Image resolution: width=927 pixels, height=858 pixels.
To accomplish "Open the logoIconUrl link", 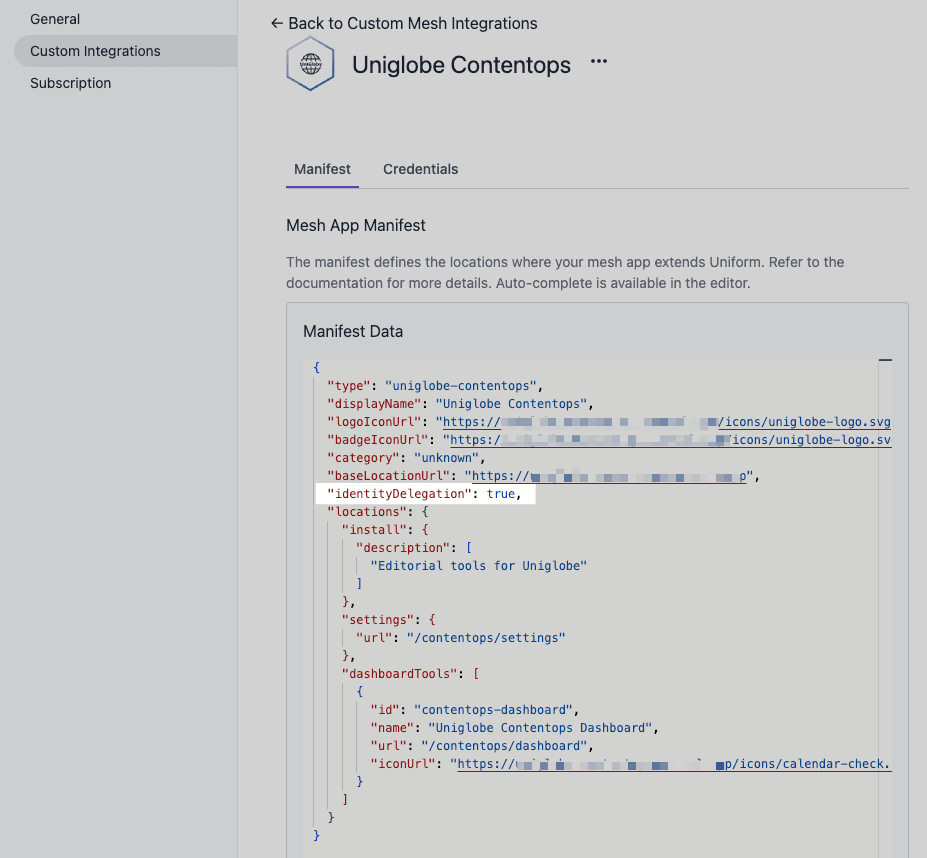I will coord(667,422).
